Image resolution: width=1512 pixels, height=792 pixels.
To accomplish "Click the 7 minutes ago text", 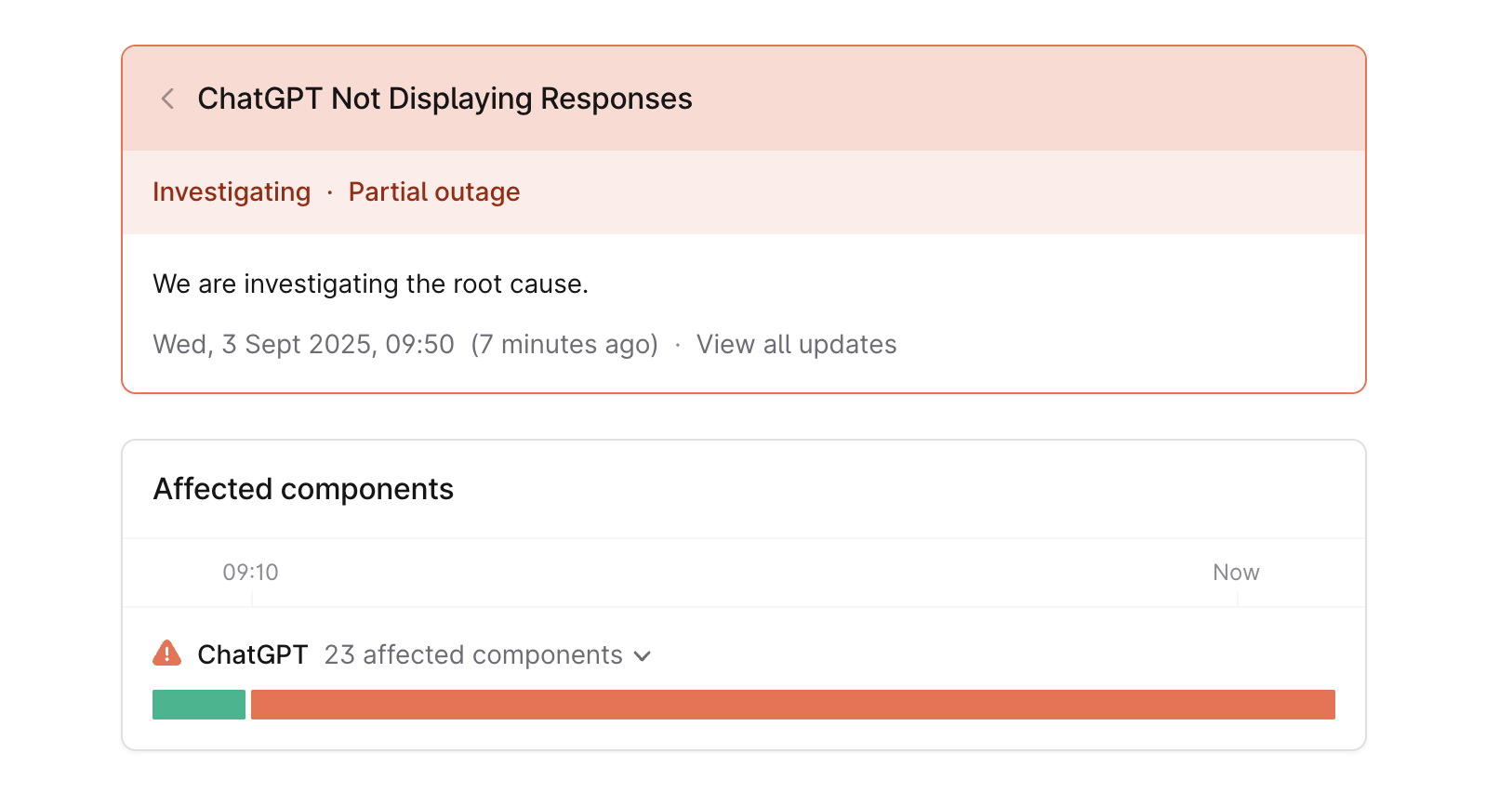I will point(564,345).
